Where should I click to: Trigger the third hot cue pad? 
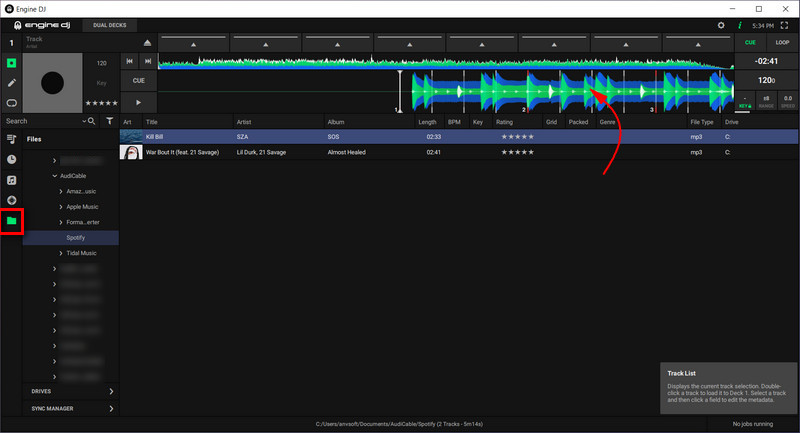337,43
